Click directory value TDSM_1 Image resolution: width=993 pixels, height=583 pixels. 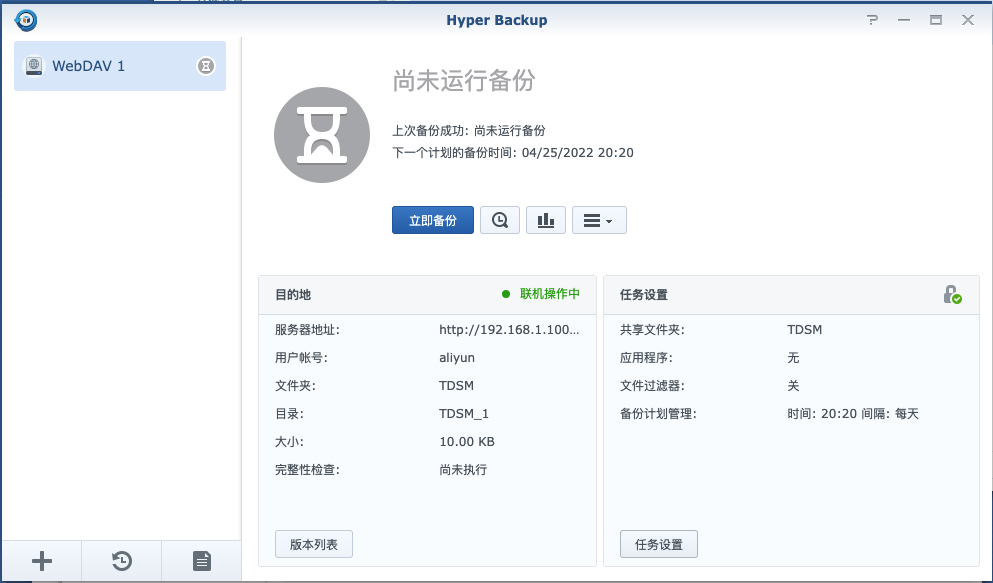[x=464, y=413]
